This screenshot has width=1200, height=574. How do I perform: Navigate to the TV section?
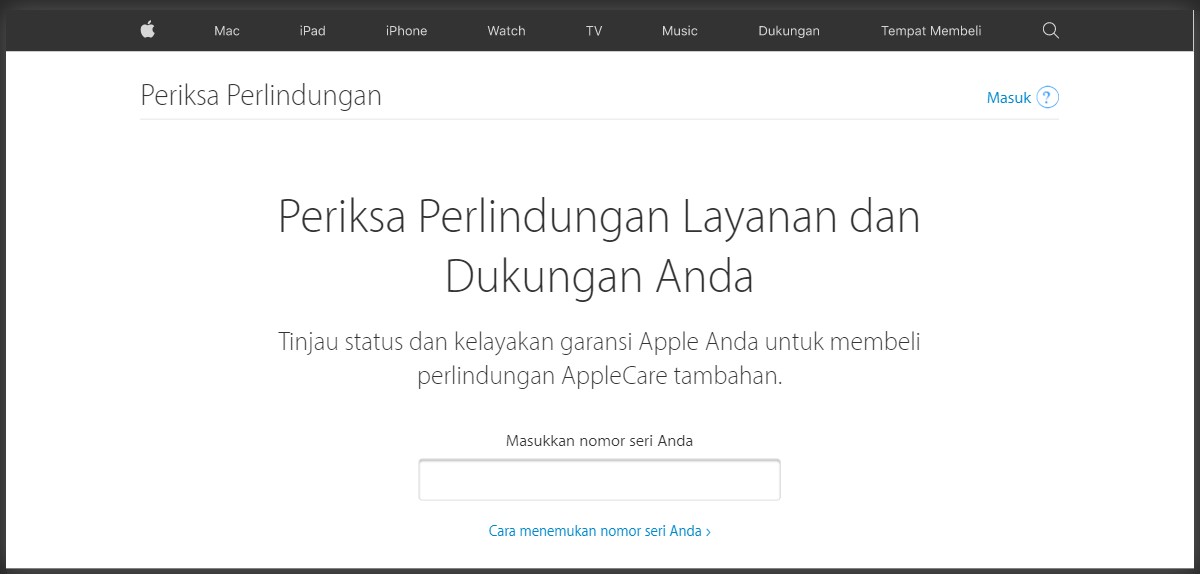tap(594, 31)
